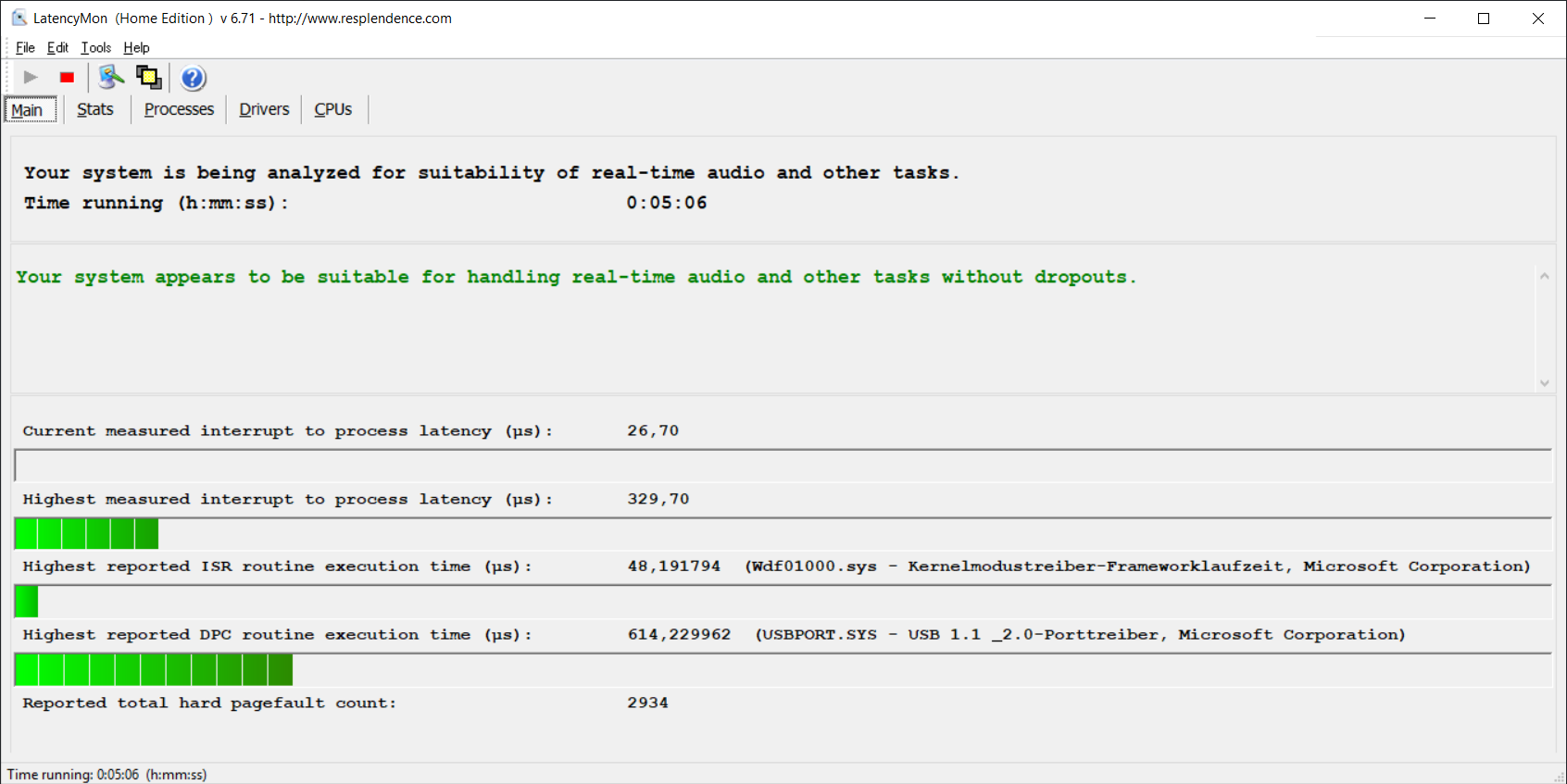Open help via blue question mark icon
The width and height of the screenshot is (1567, 784).
pos(193,78)
